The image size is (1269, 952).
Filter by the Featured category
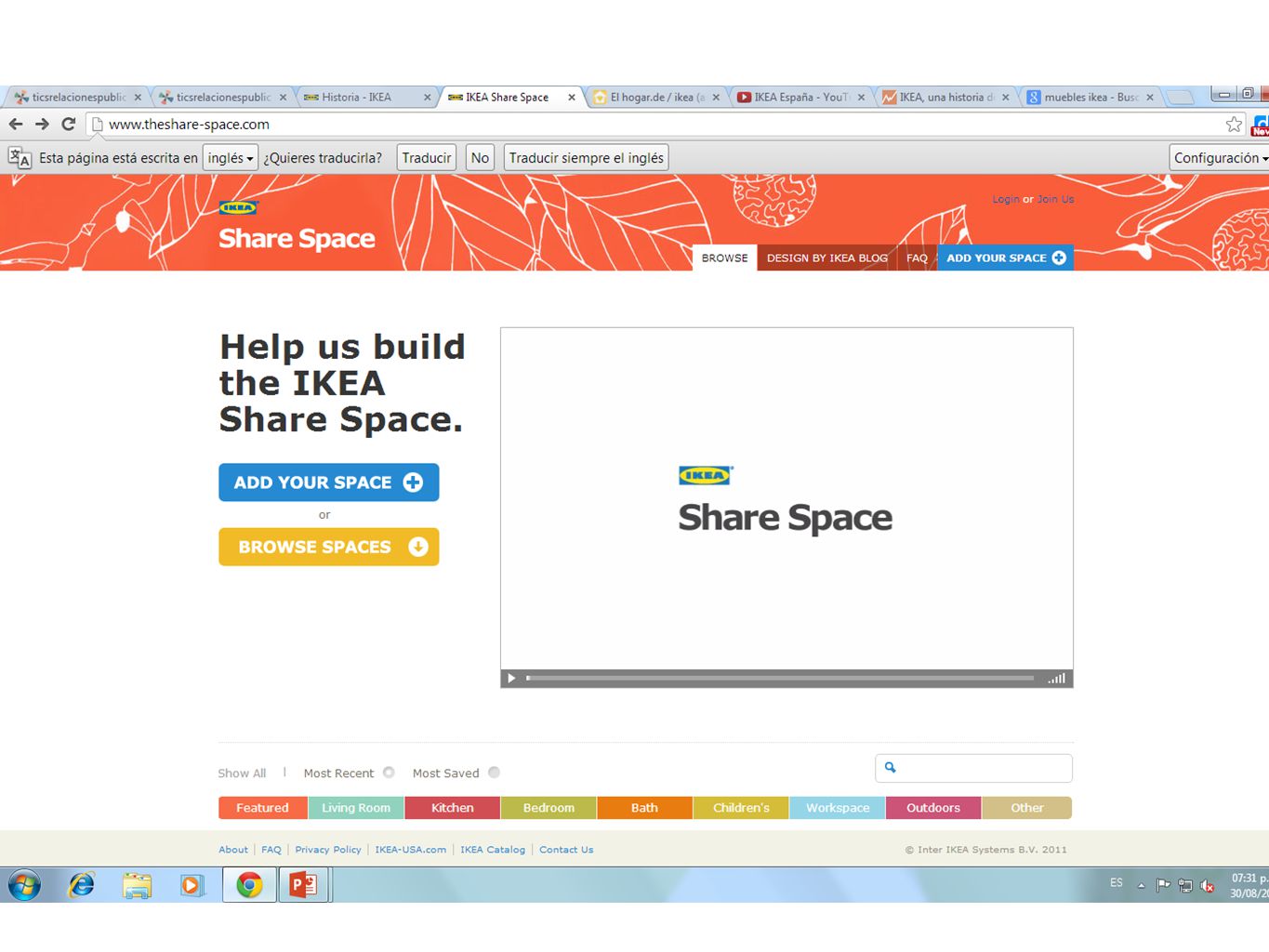262,808
